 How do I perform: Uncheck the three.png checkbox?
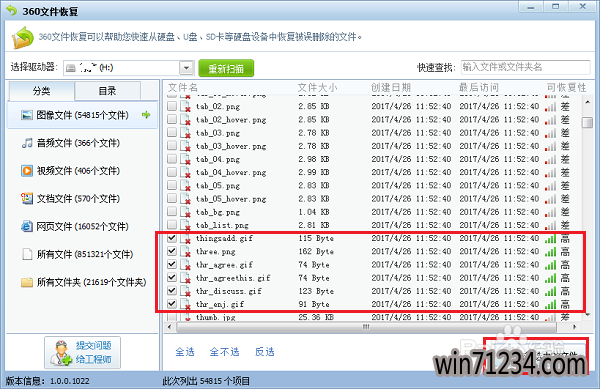tap(172, 251)
